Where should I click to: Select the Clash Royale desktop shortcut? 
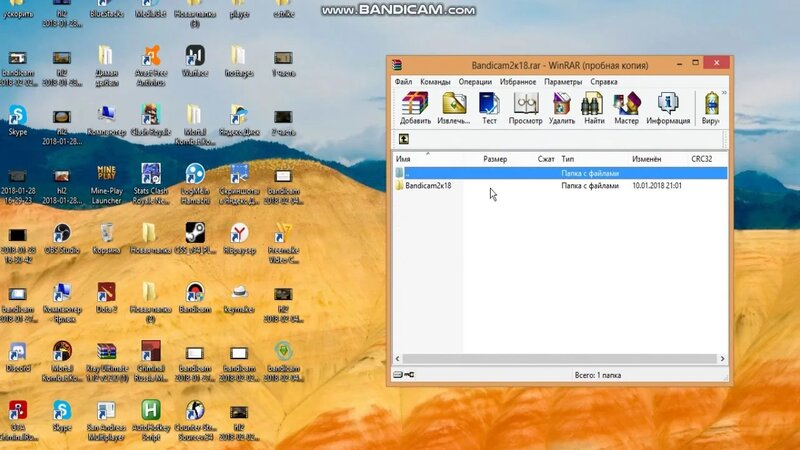[151, 120]
